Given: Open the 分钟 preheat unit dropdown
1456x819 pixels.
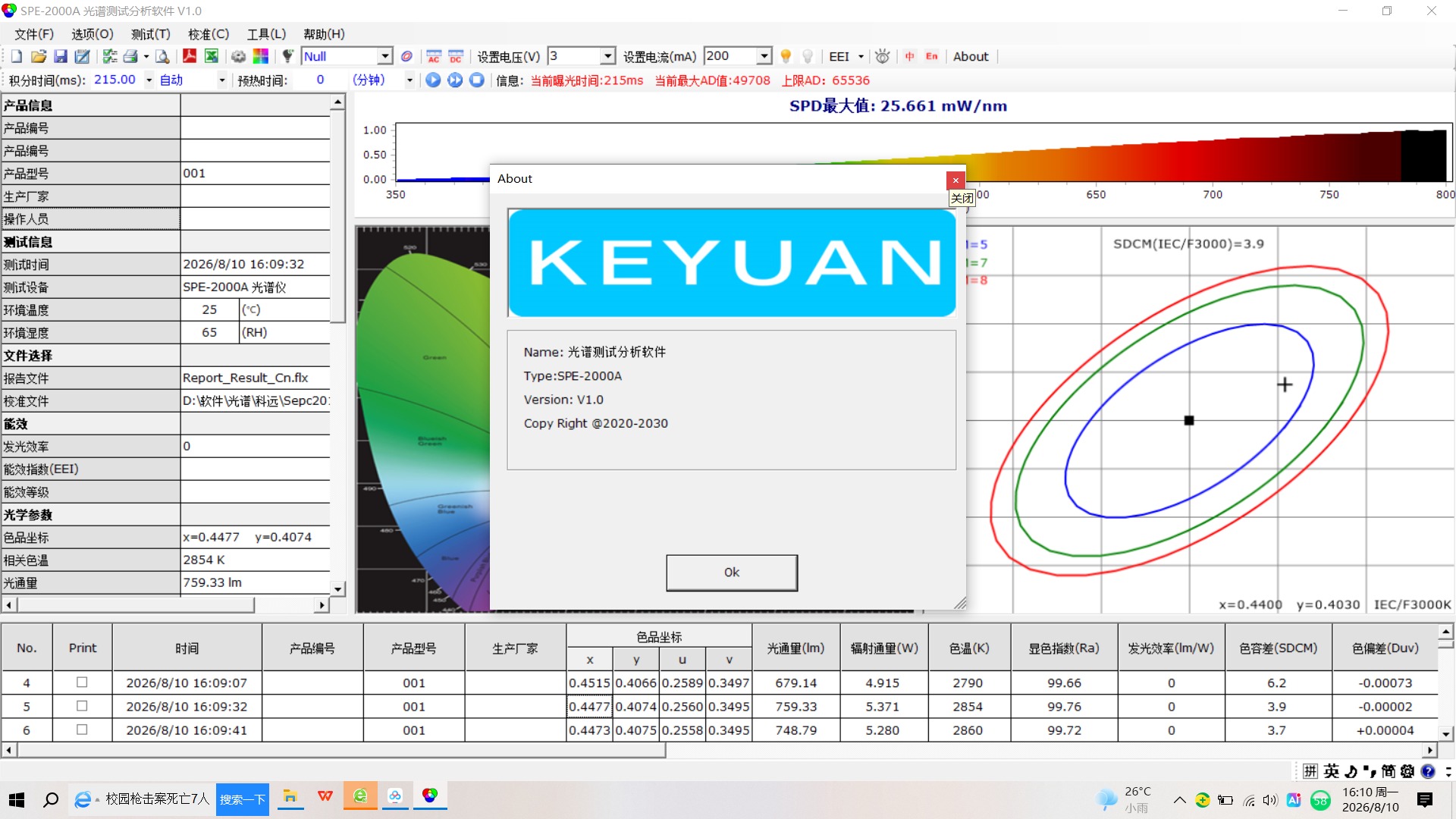Looking at the screenshot, I should pos(409,80).
